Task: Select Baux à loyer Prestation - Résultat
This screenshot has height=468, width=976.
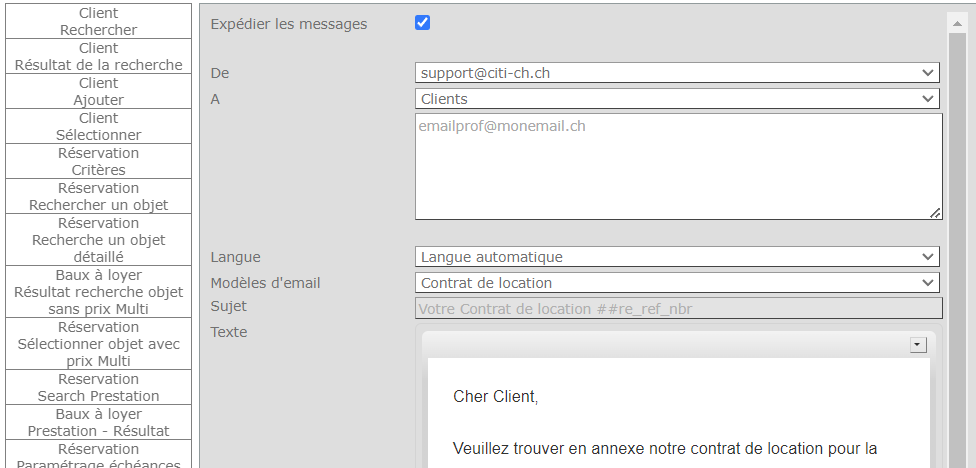Action: click(x=98, y=422)
